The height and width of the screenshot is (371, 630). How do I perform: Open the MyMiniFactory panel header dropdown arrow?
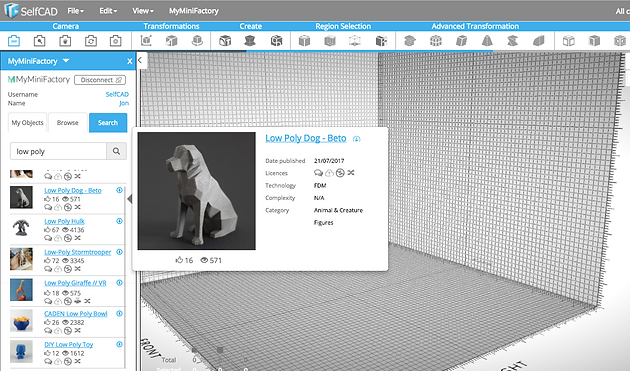[x=66, y=61]
